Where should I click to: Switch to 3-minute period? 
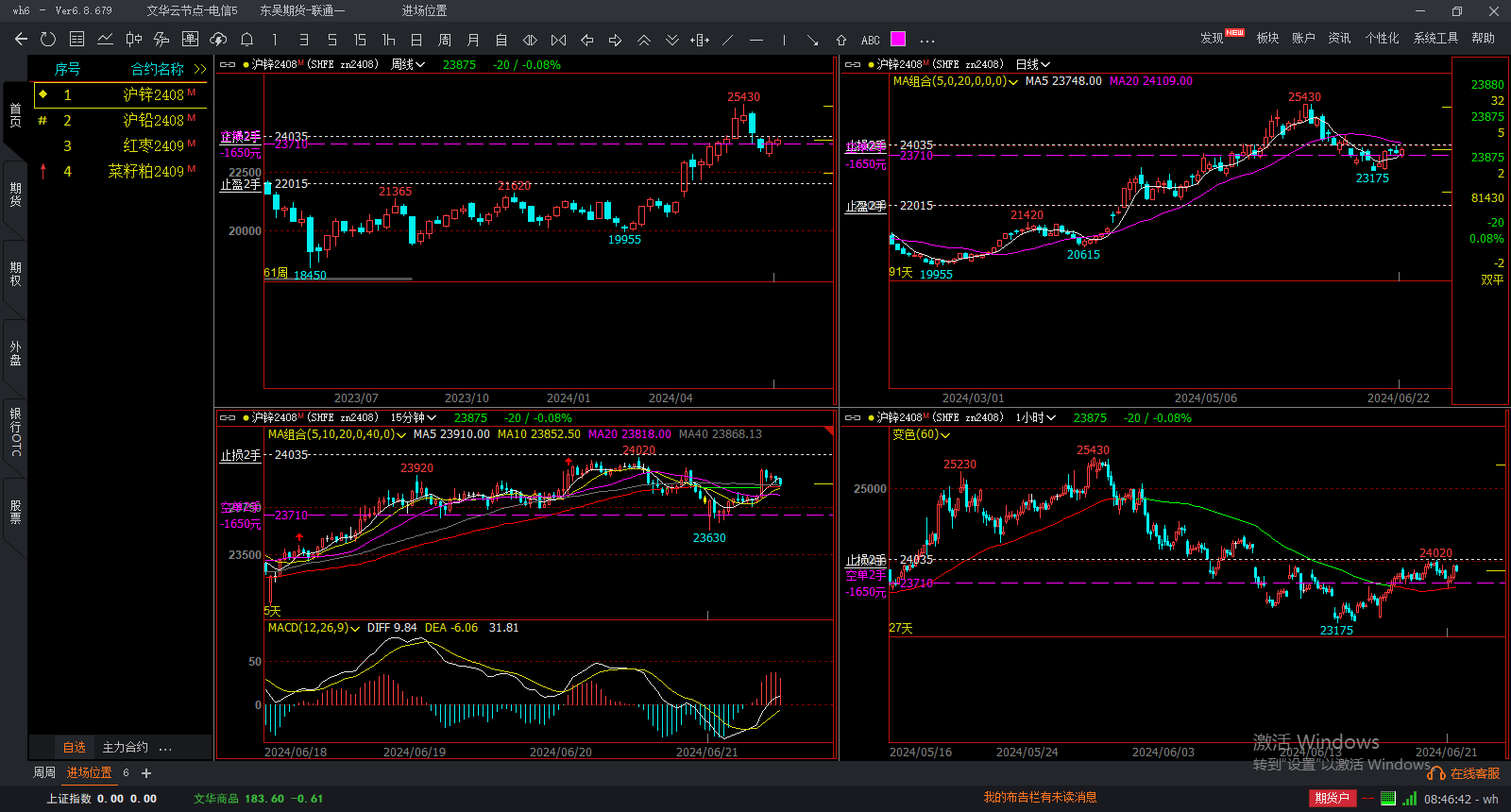point(303,40)
